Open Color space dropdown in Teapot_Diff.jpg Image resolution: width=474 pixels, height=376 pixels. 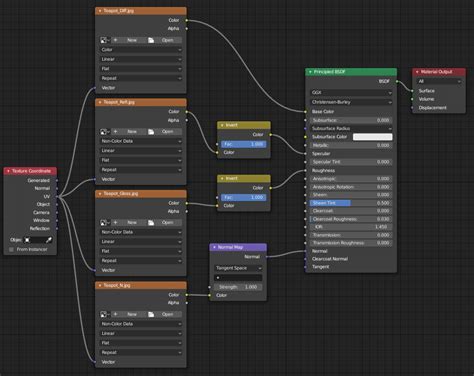(x=141, y=50)
